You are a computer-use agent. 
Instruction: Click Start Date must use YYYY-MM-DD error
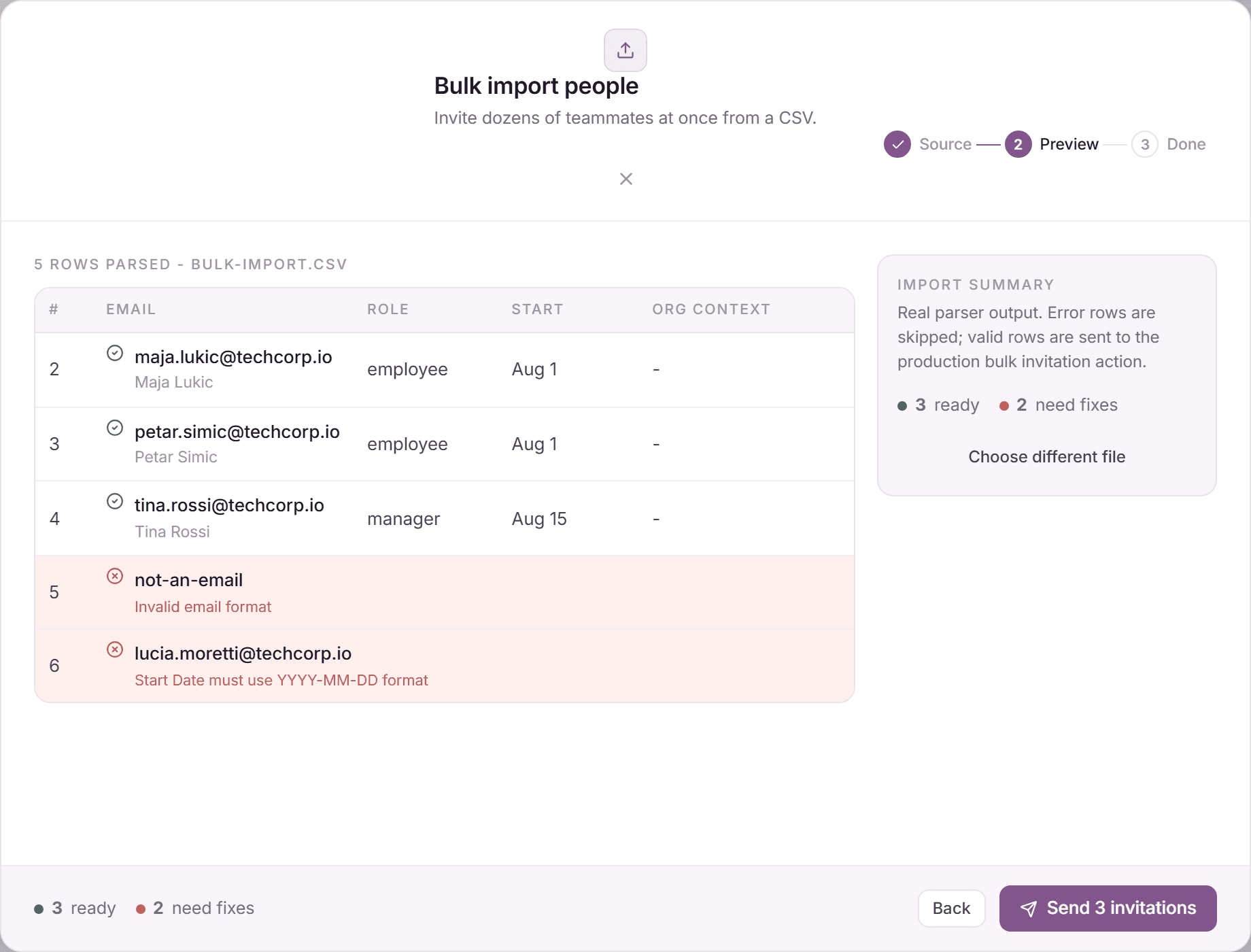point(281,680)
